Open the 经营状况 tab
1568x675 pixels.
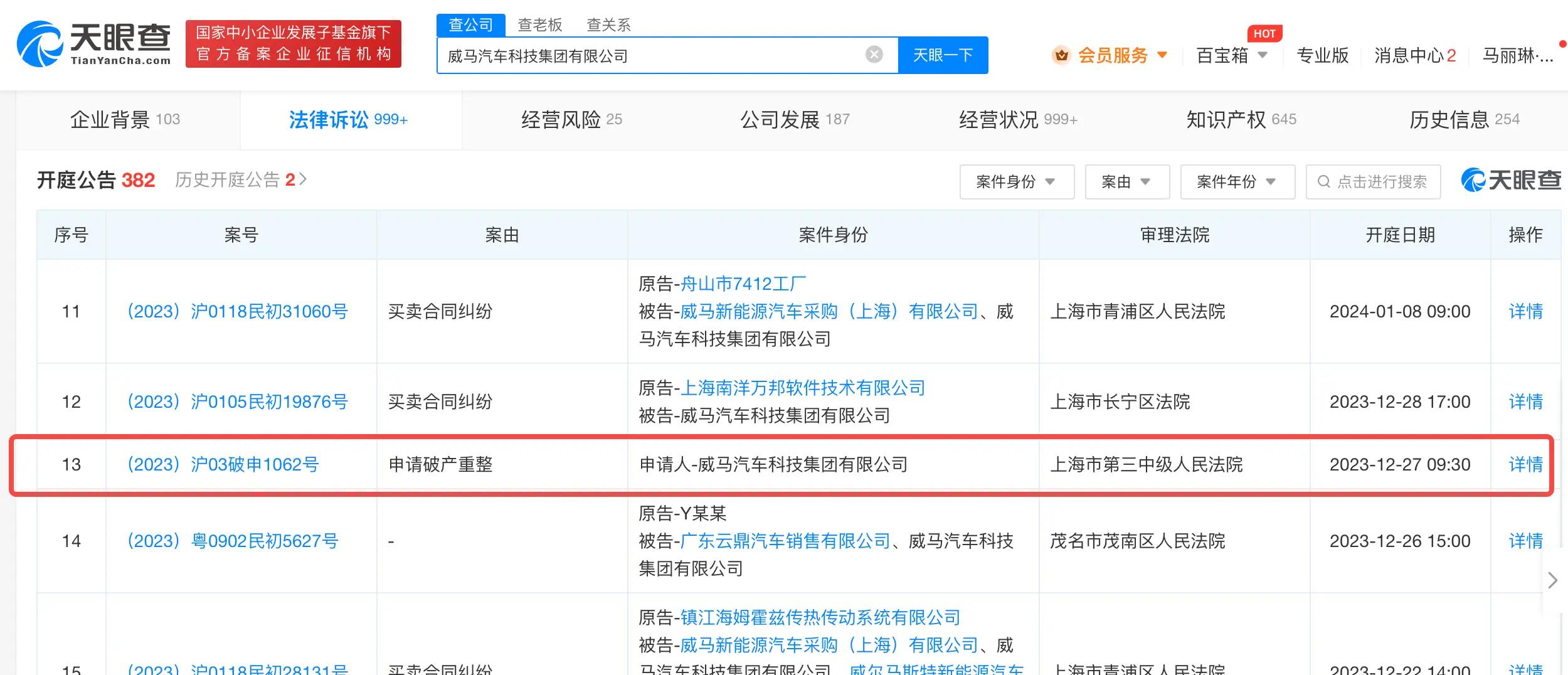(x=1018, y=119)
